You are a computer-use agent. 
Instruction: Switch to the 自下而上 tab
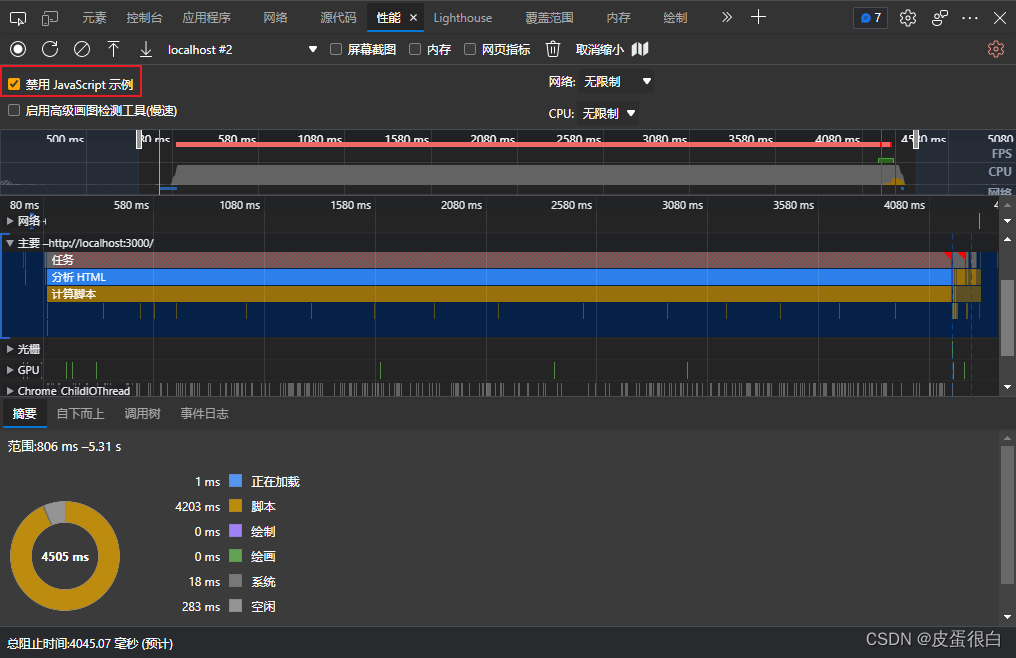click(x=80, y=414)
